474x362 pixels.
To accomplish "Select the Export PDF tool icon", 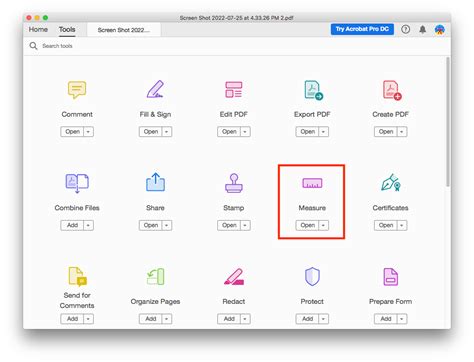I will pyautogui.click(x=313, y=90).
